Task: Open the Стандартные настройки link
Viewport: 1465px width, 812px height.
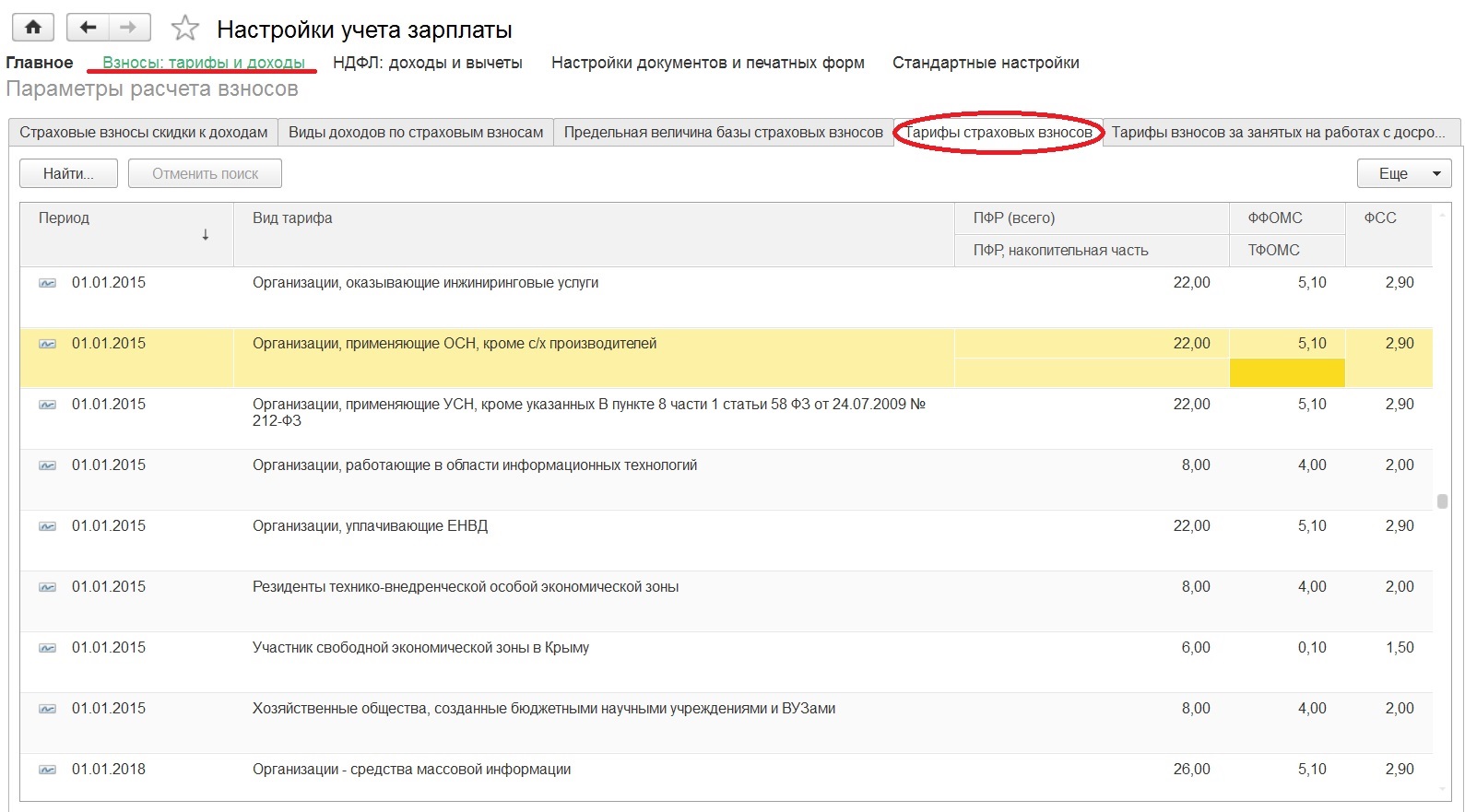Action: tap(985, 63)
